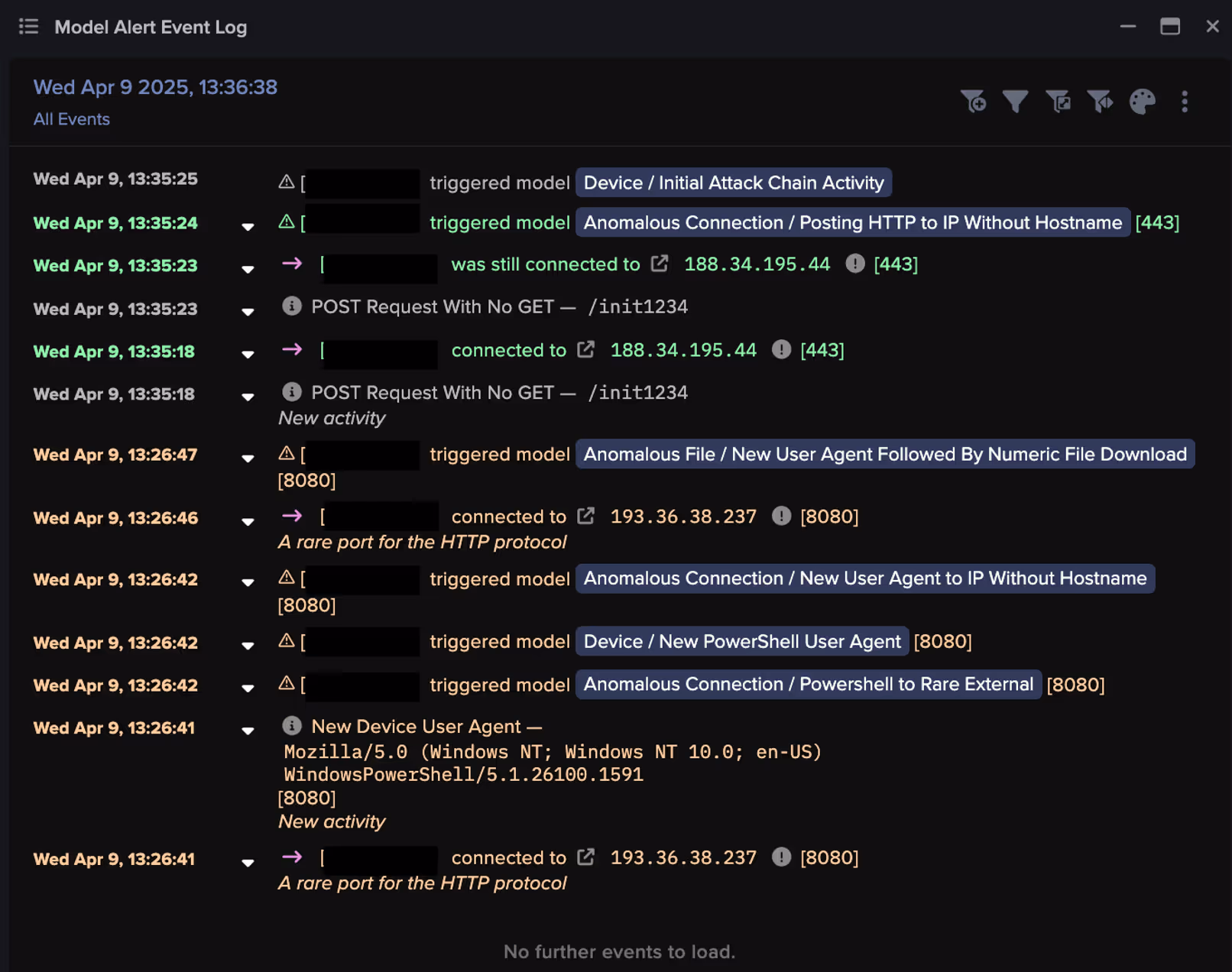Expand the 13:26:47 event row arrow

click(248, 458)
